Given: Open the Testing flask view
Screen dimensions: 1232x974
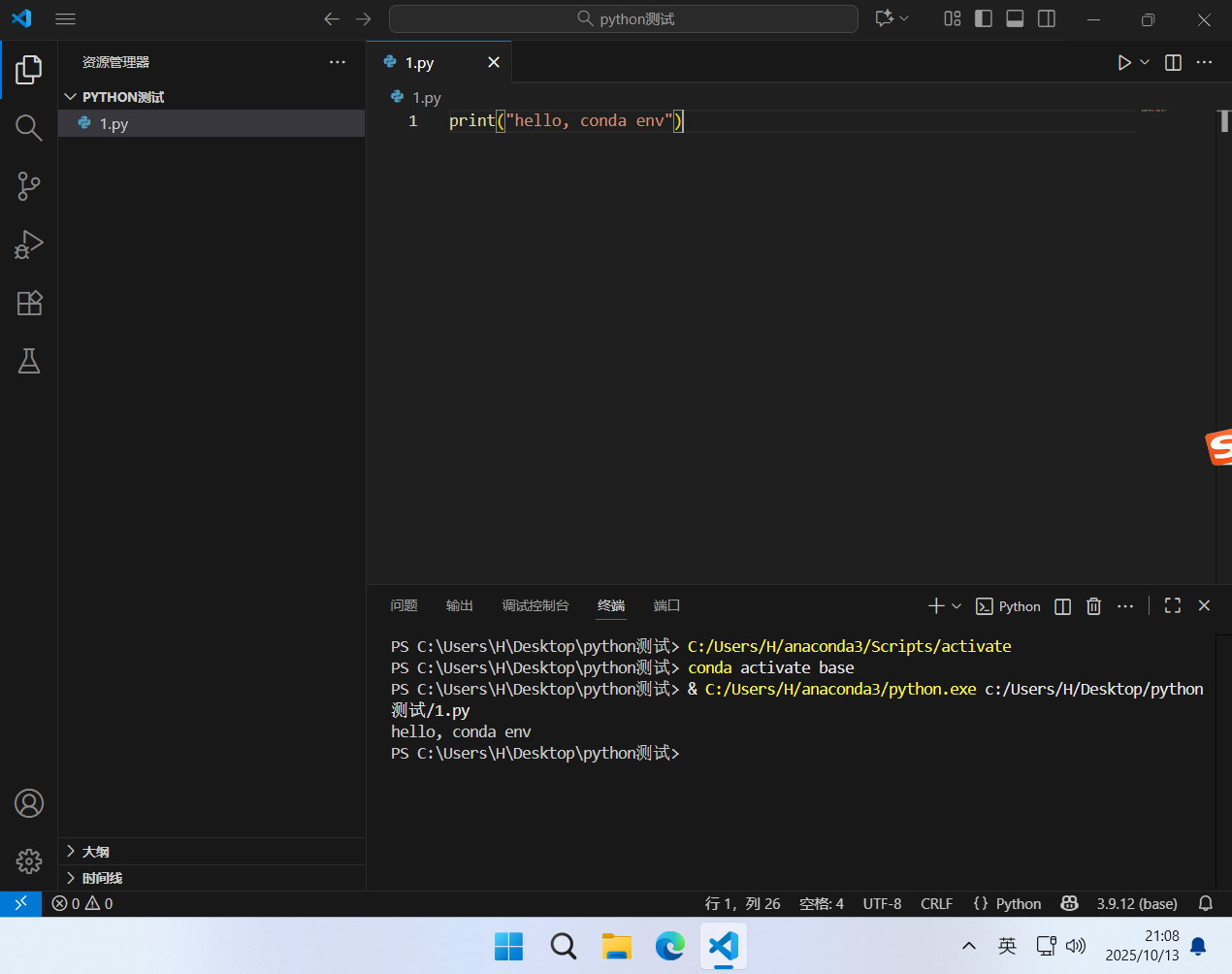Looking at the screenshot, I should (x=29, y=361).
